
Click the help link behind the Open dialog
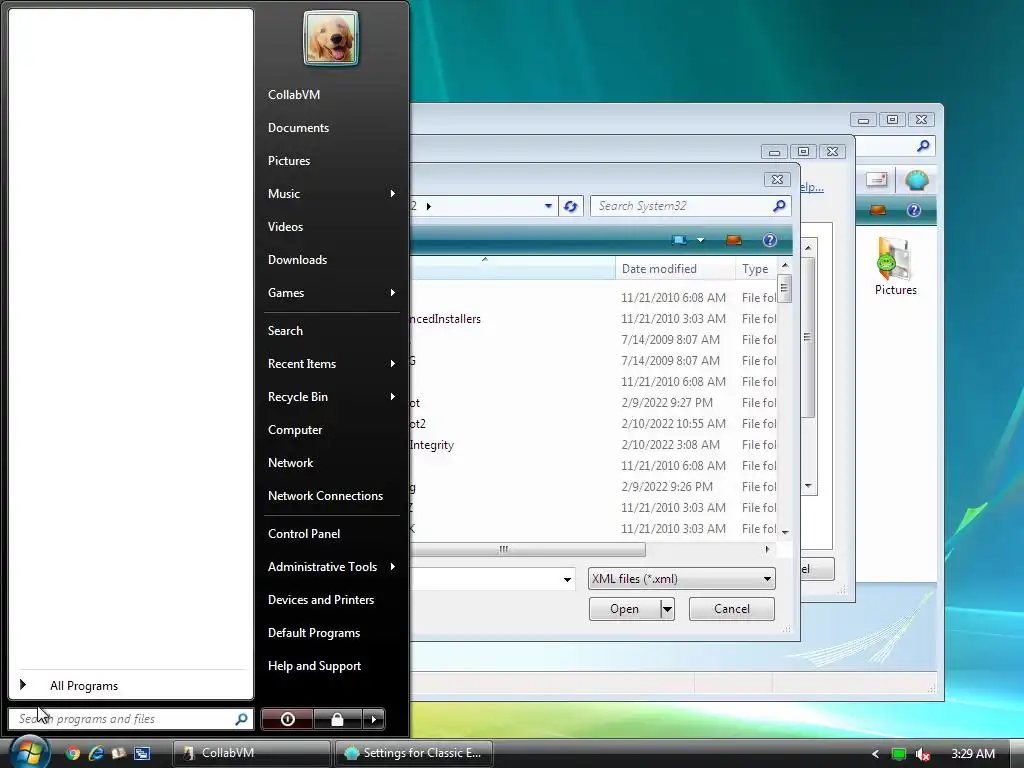click(812, 187)
